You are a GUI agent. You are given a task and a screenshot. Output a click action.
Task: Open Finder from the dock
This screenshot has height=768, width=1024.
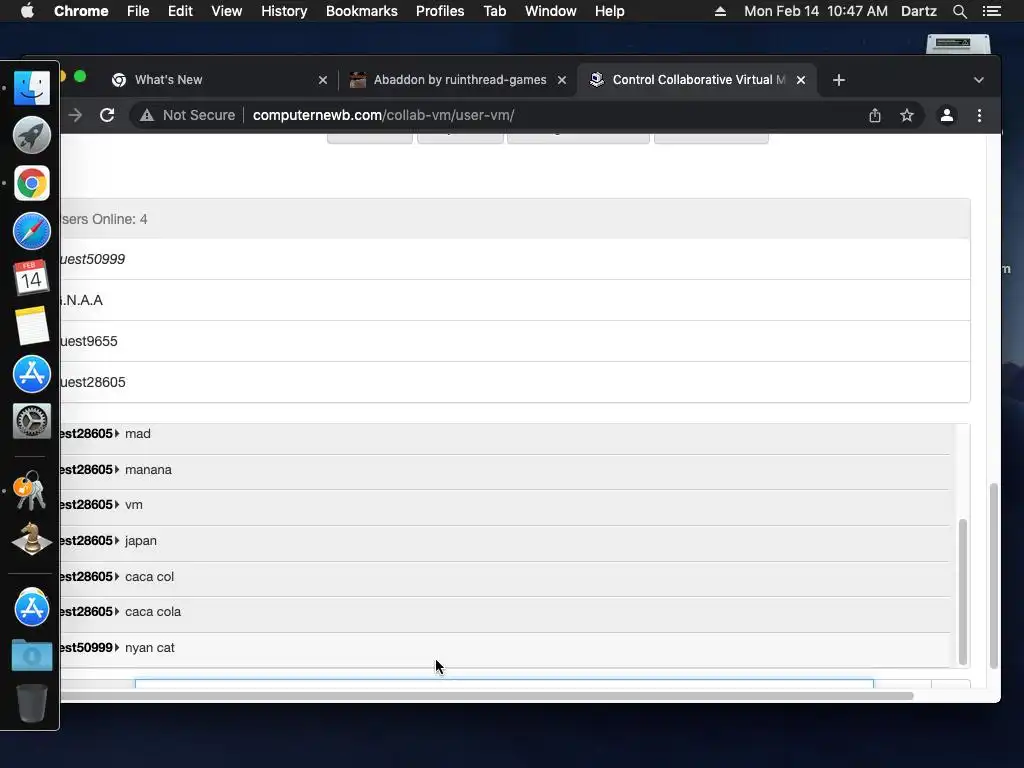click(x=31, y=88)
